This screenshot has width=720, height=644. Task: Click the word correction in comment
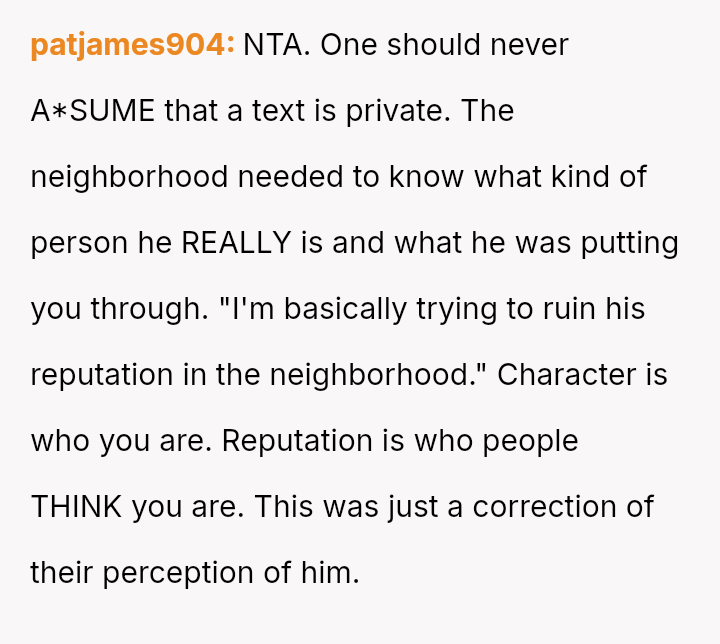click(x=544, y=507)
